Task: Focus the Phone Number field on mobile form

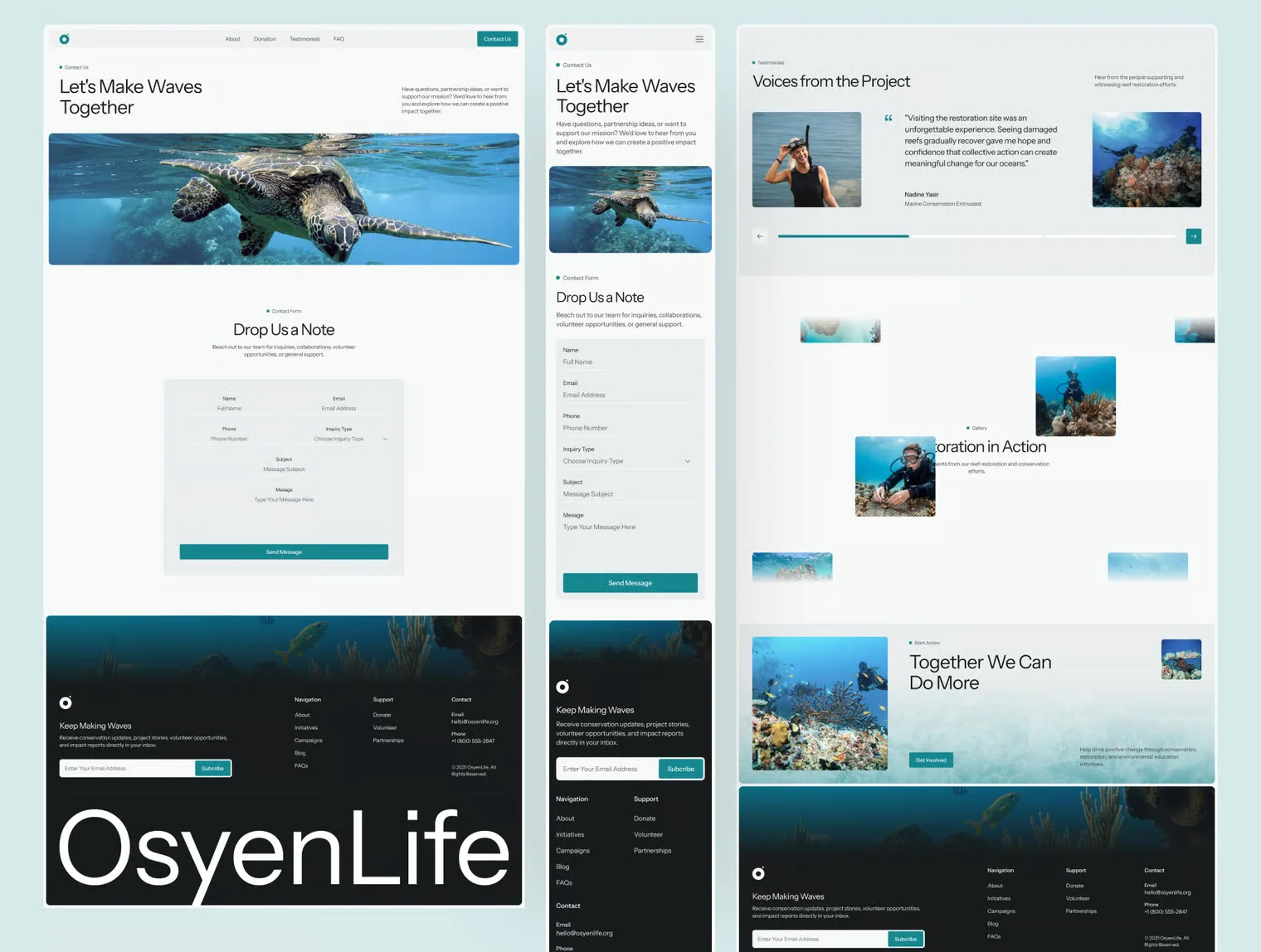Action: (630, 429)
